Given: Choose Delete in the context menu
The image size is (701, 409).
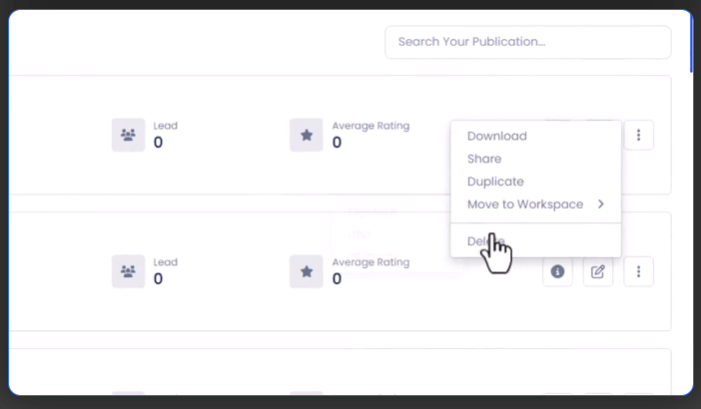Looking at the screenshot, I should pyautogui.click(x=486, y=241).
